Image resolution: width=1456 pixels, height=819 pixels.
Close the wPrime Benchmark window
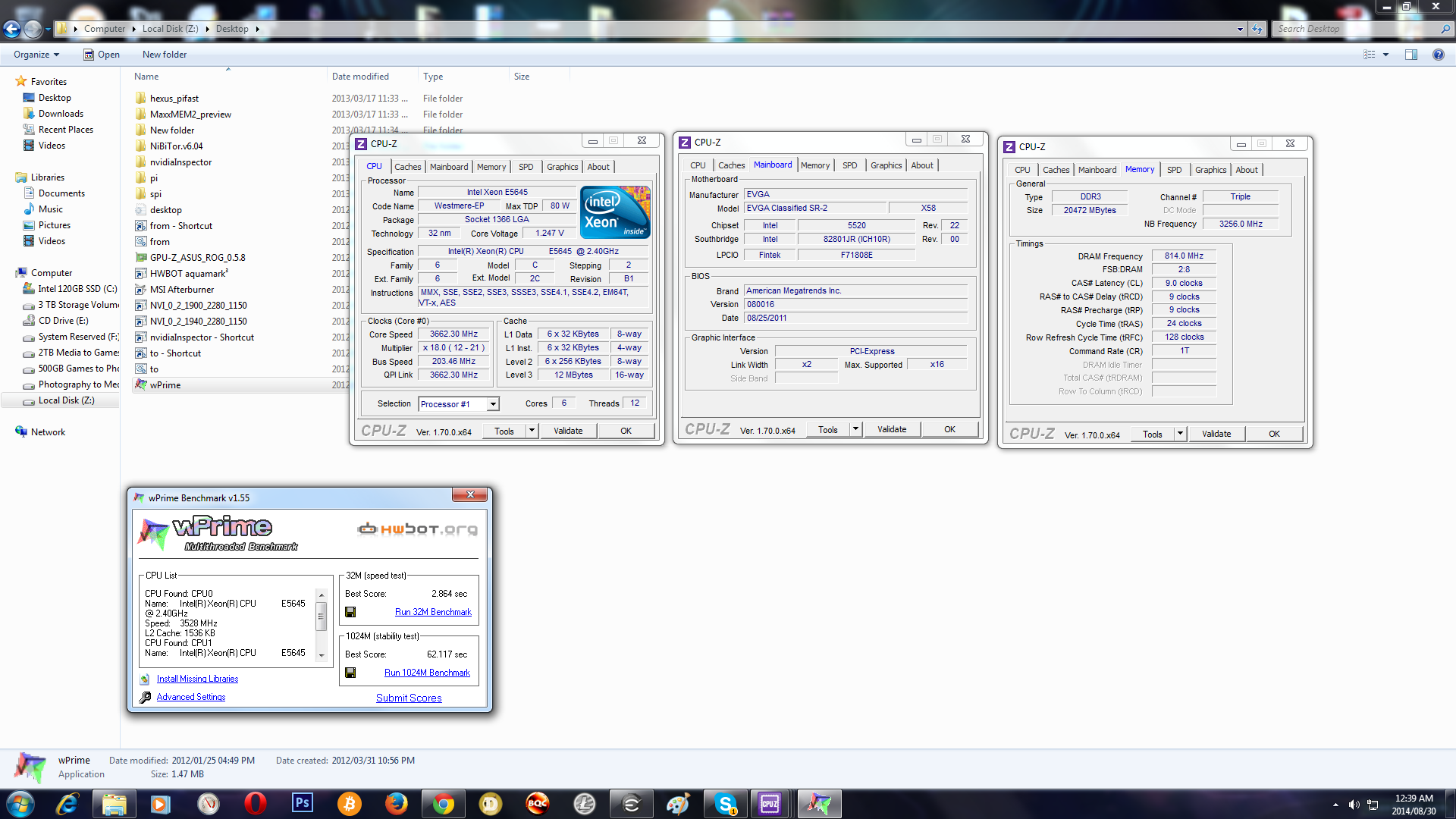point(469,494)
